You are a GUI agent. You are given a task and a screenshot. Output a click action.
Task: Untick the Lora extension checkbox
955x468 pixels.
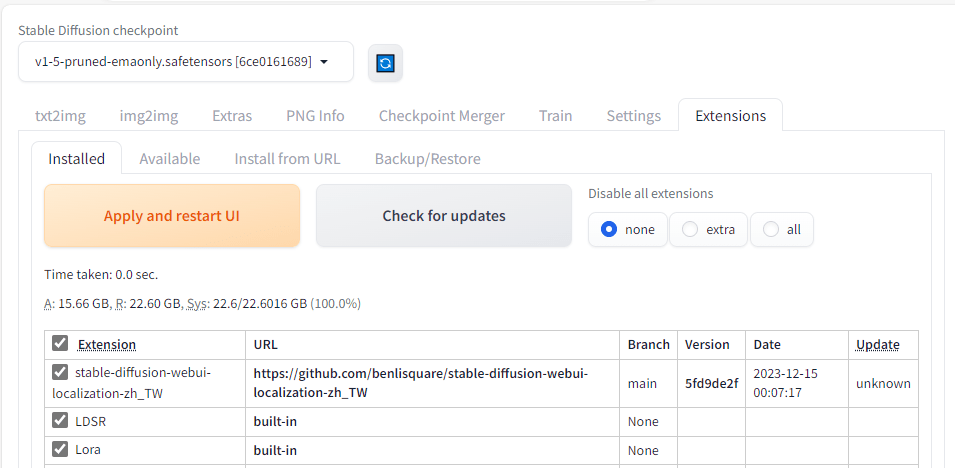click(60, 450)
